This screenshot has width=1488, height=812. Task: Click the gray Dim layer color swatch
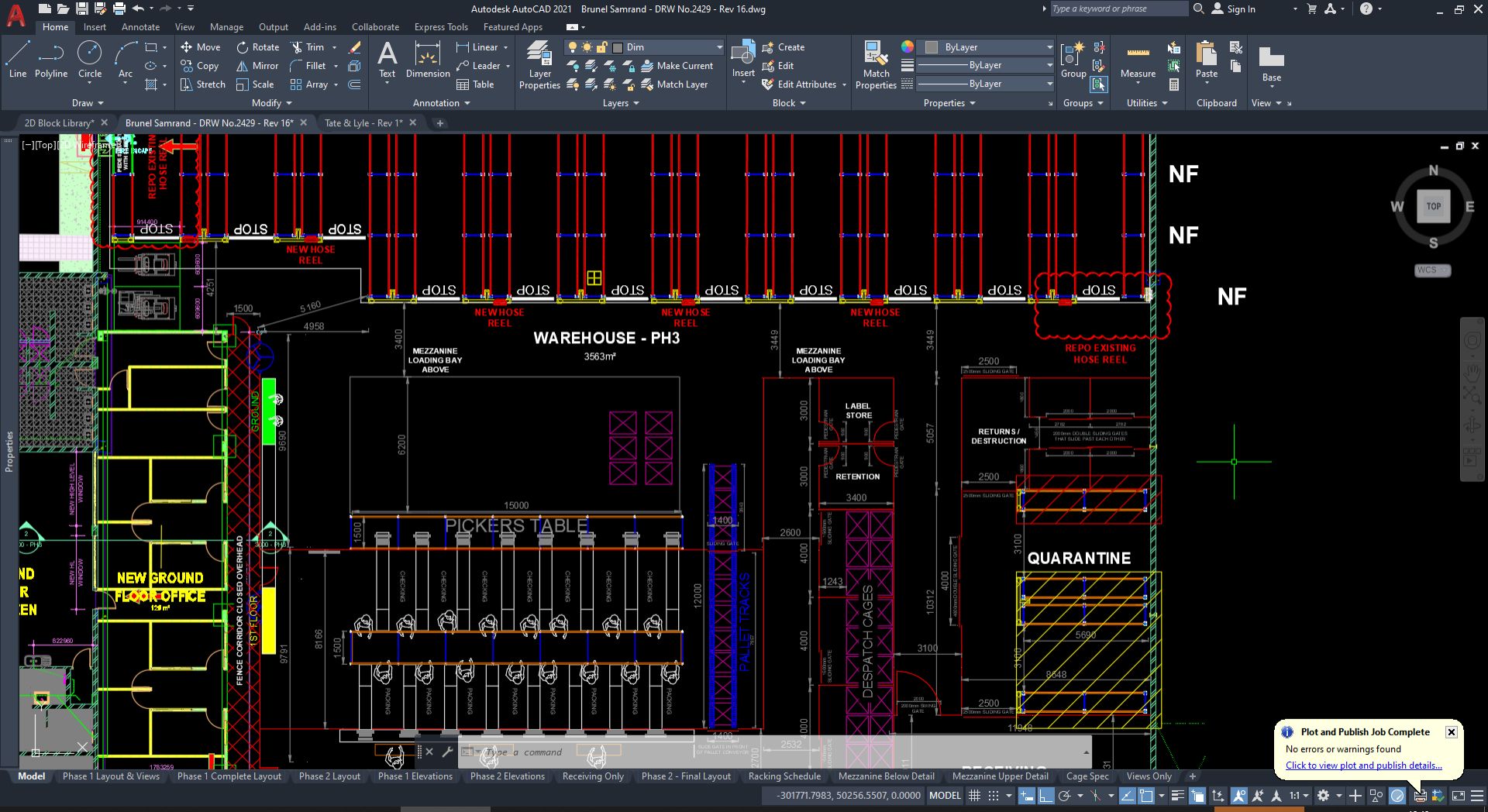pos(618,47)
